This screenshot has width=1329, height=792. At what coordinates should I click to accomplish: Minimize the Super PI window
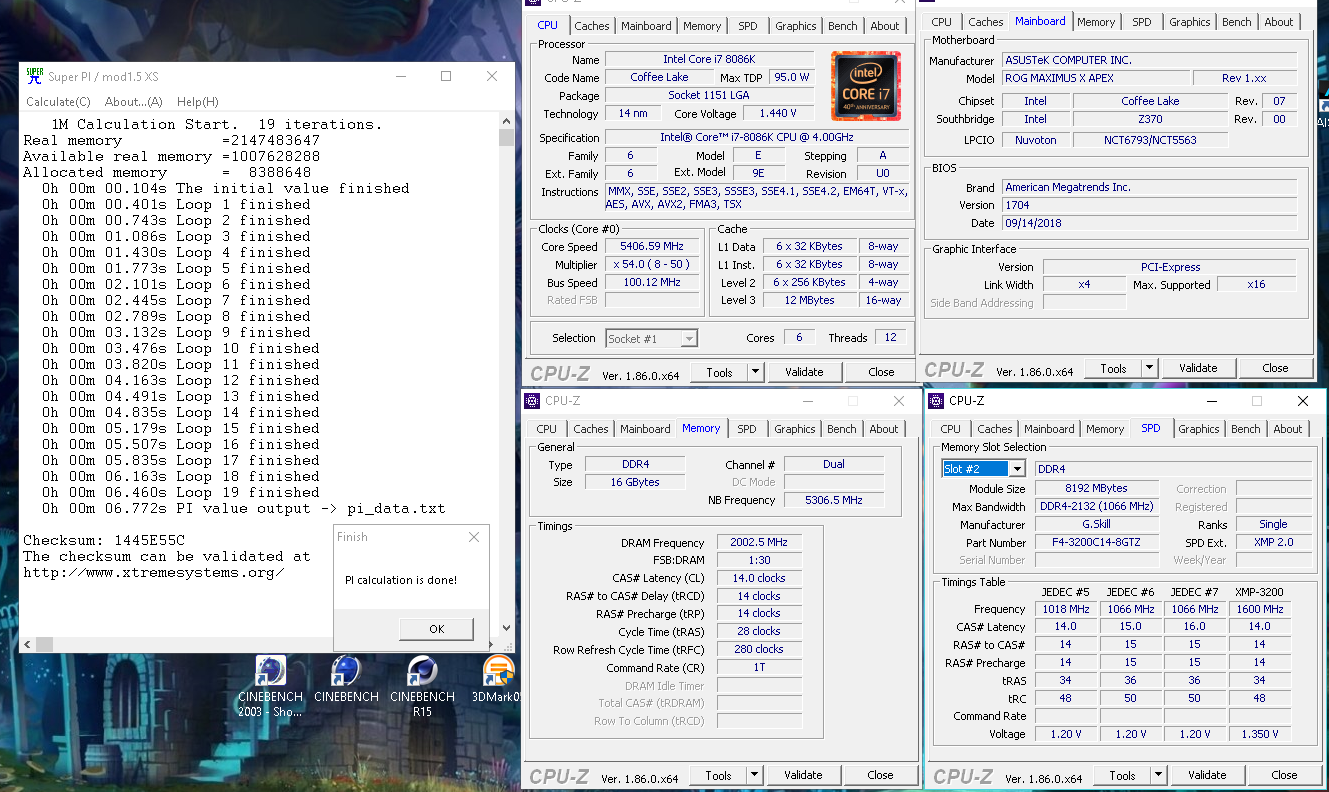(400, 76)
